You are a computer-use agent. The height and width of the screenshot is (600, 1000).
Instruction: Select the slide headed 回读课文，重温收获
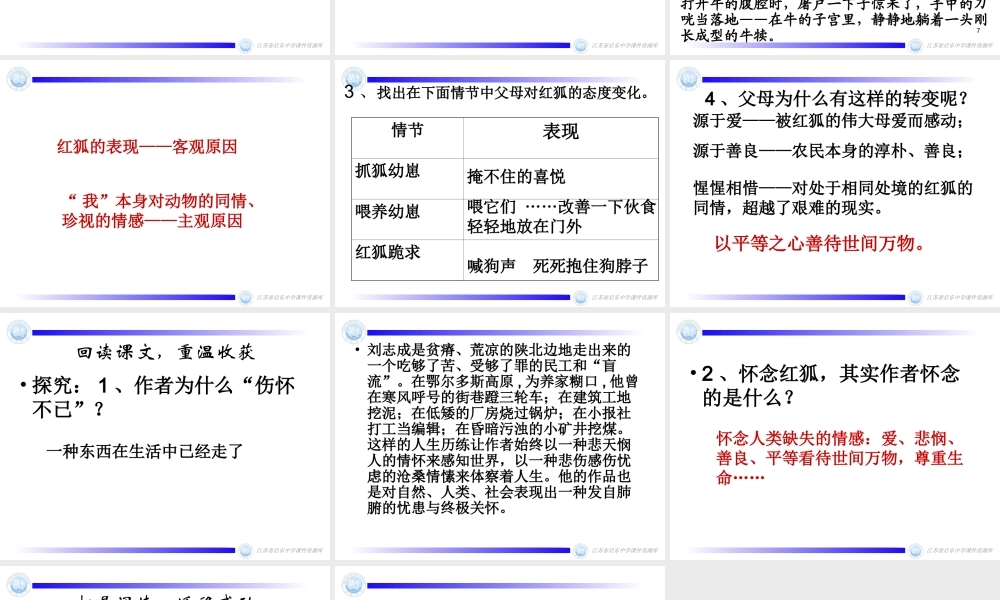(165, 436)
